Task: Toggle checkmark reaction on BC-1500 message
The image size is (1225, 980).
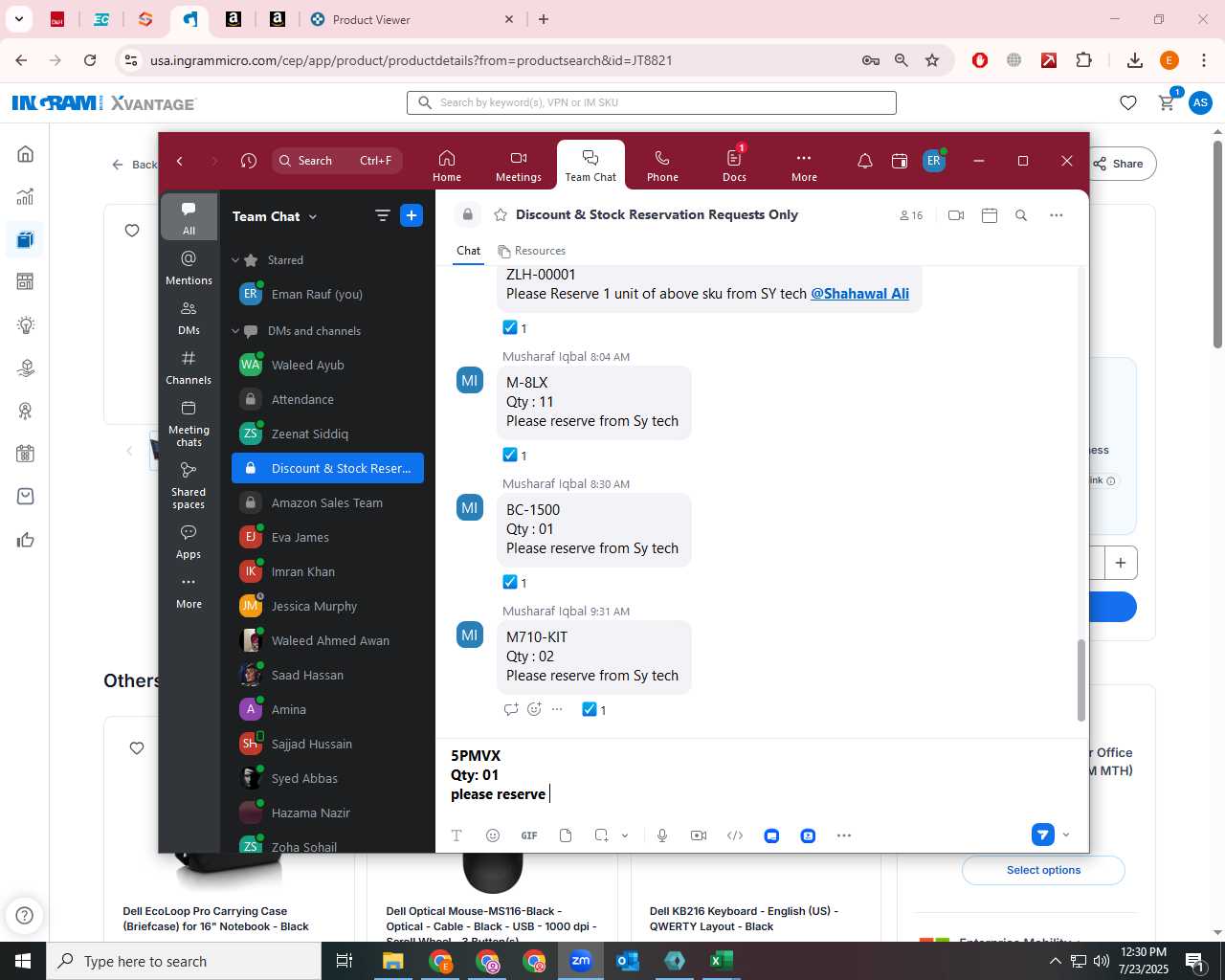Action: (x=515, y=583)
